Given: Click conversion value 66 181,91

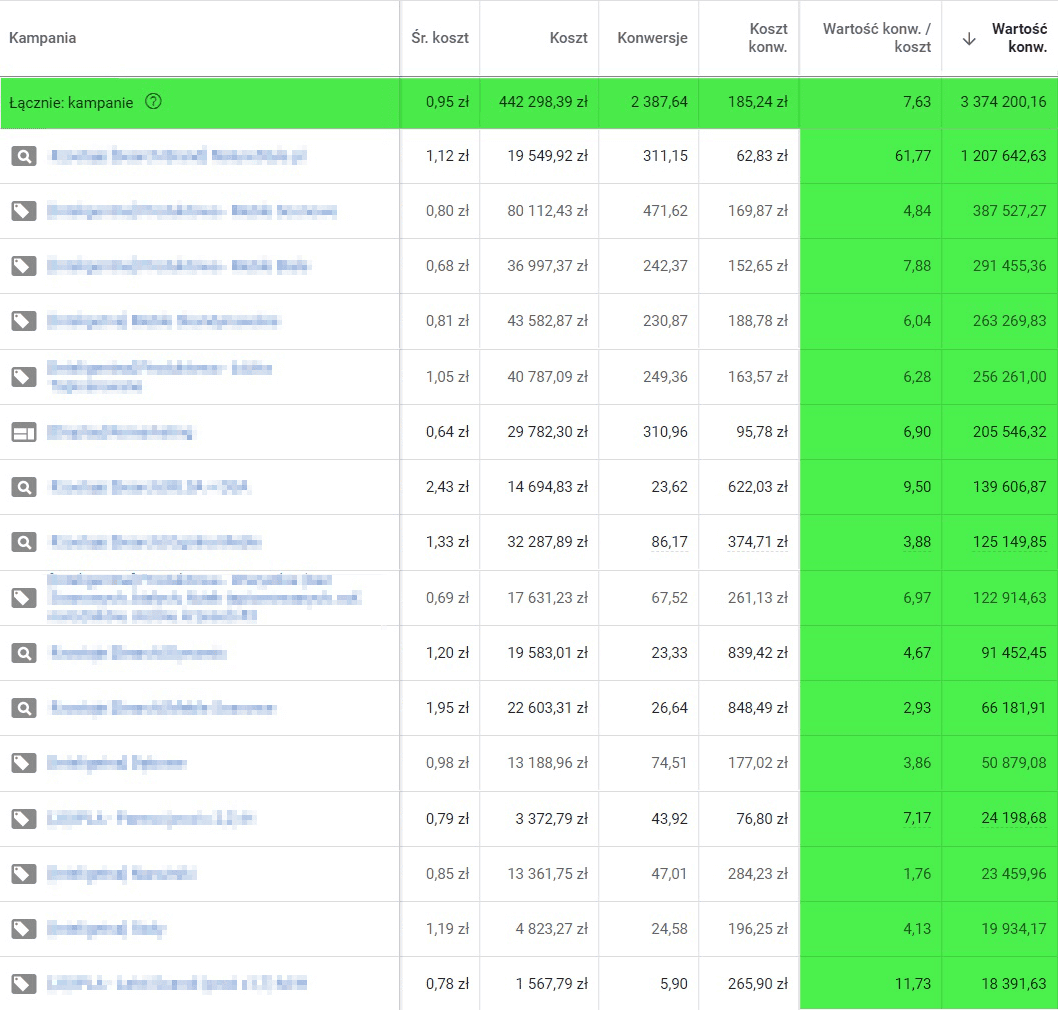Looking at the screenshot, I should [1013, 708].
